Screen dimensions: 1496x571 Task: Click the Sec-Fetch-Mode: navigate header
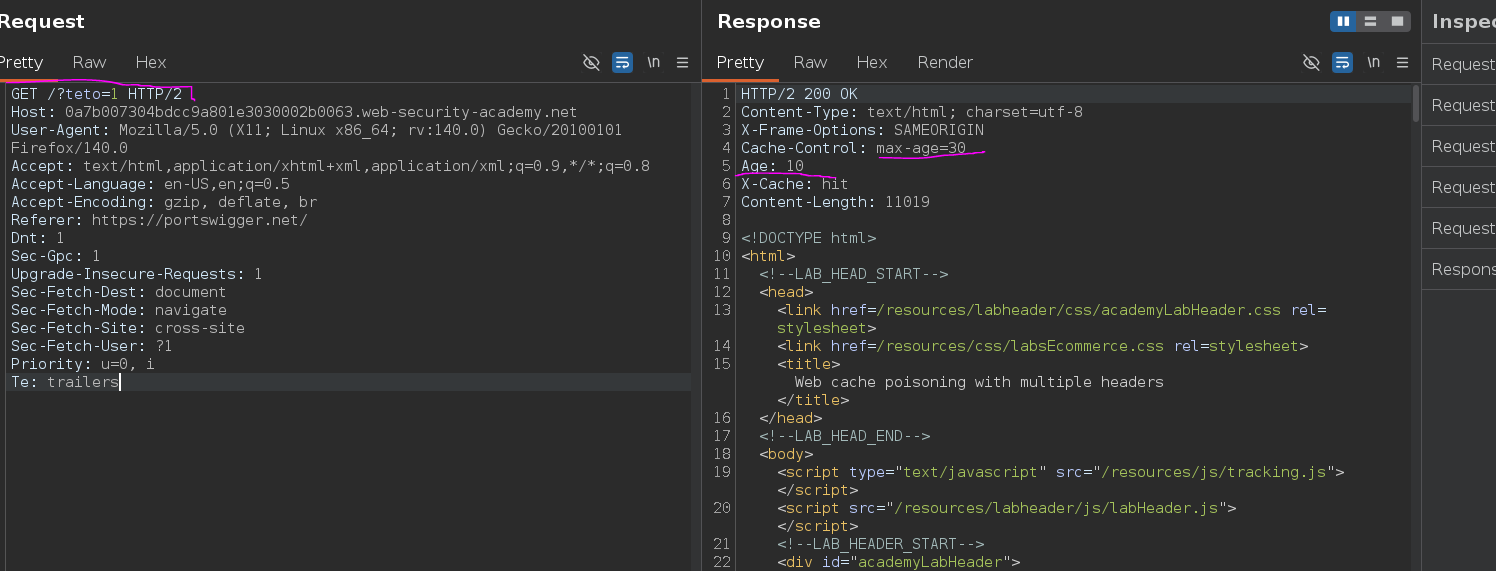tap(118, 310)
